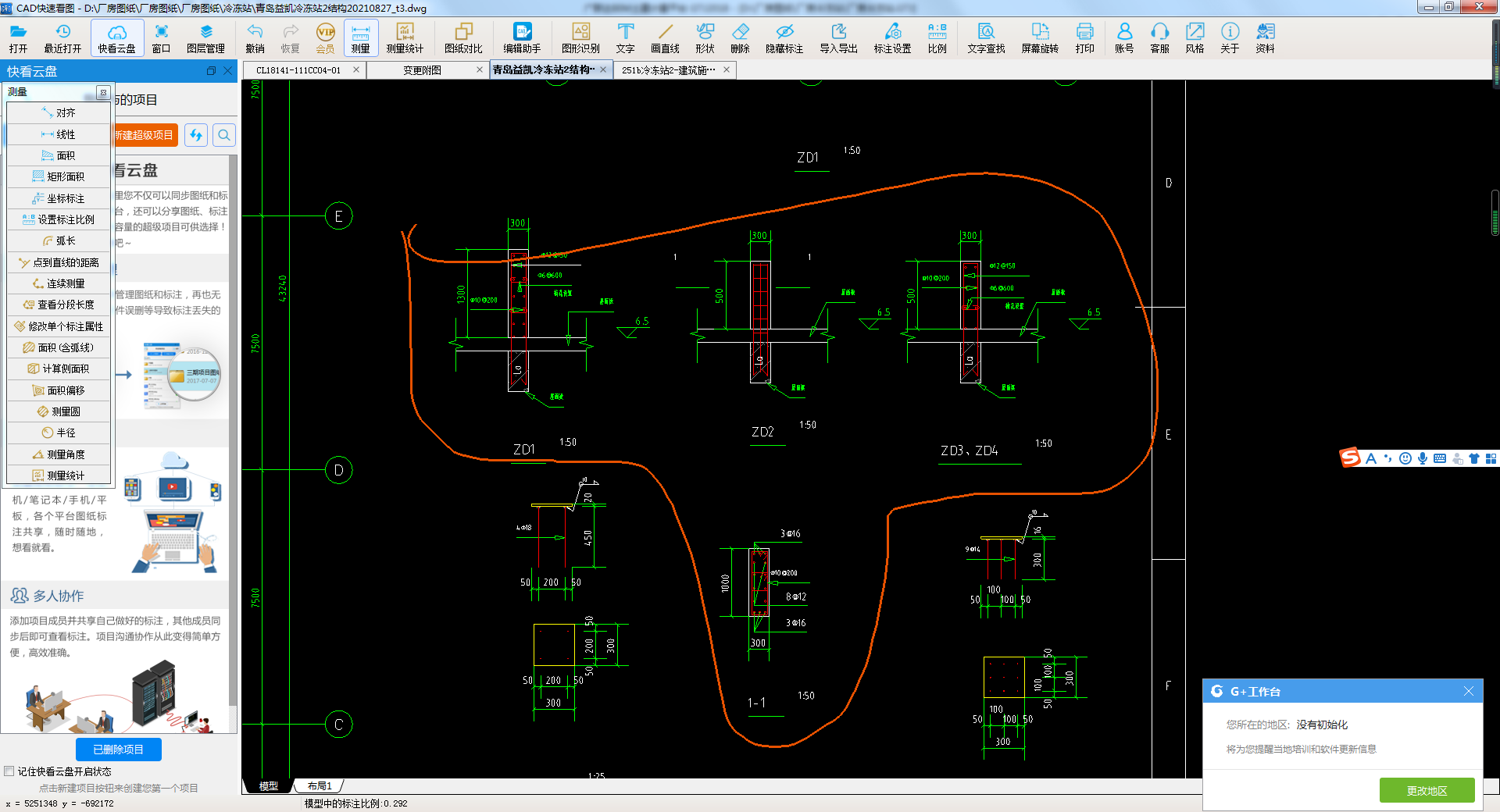Switch to 变更附图 drawing tab

pyautogui.click(x=423, y=69)
